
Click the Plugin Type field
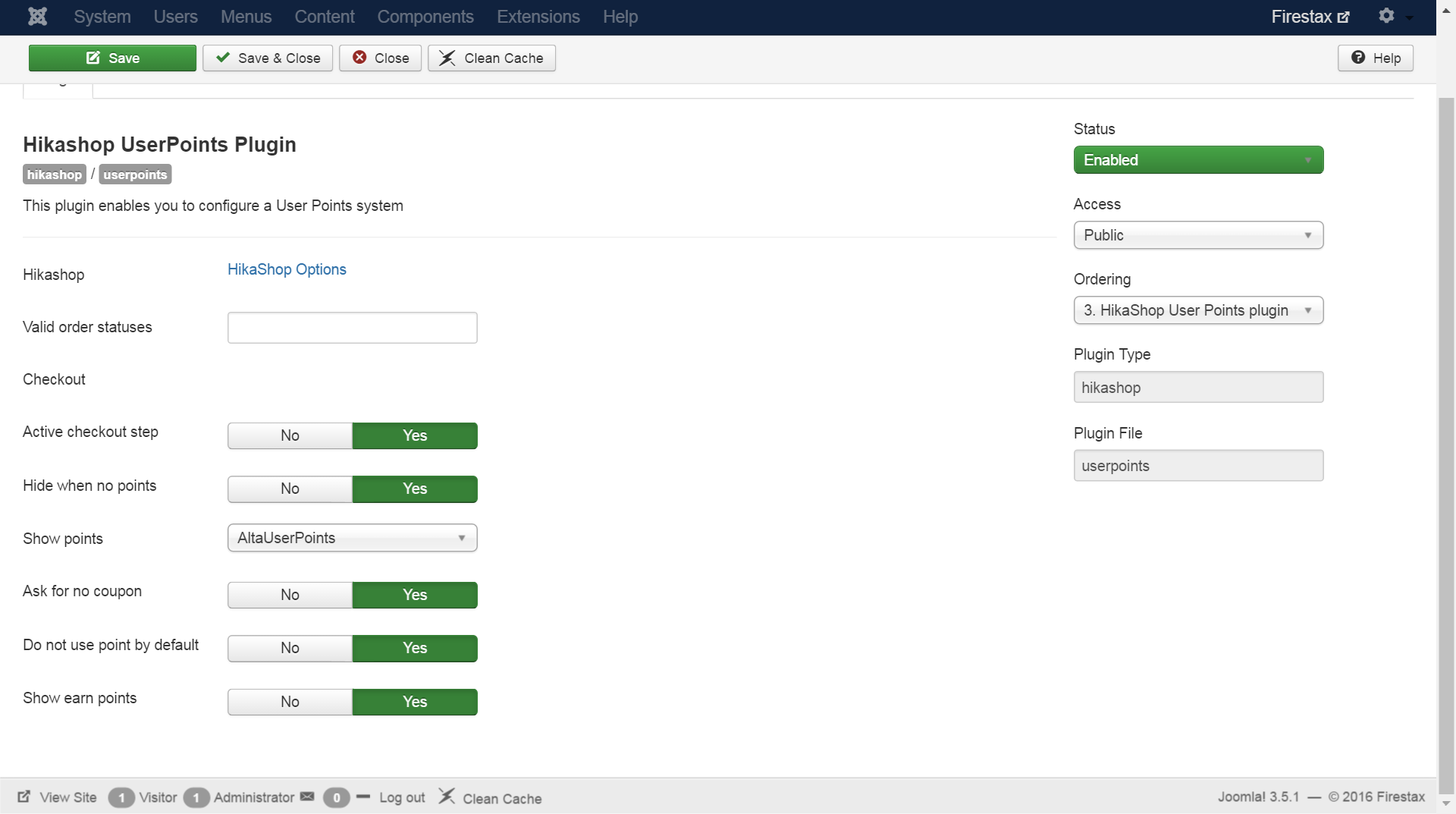coord(1198,387)
